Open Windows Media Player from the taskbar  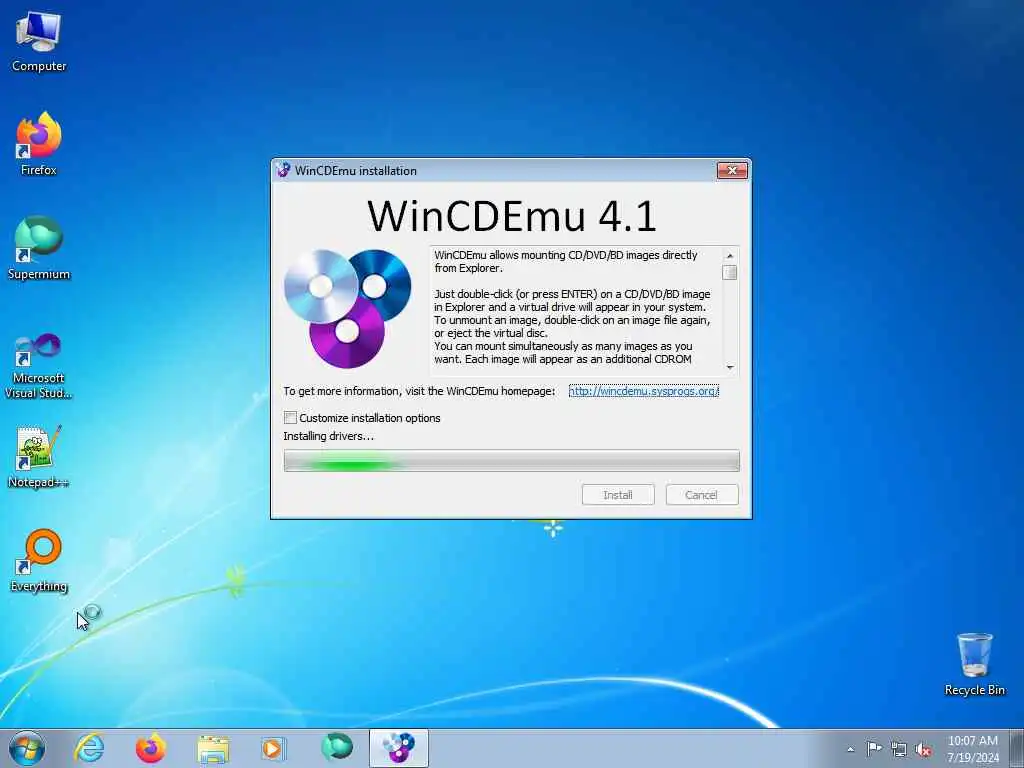pyautogui.click(x=273, y=748)
